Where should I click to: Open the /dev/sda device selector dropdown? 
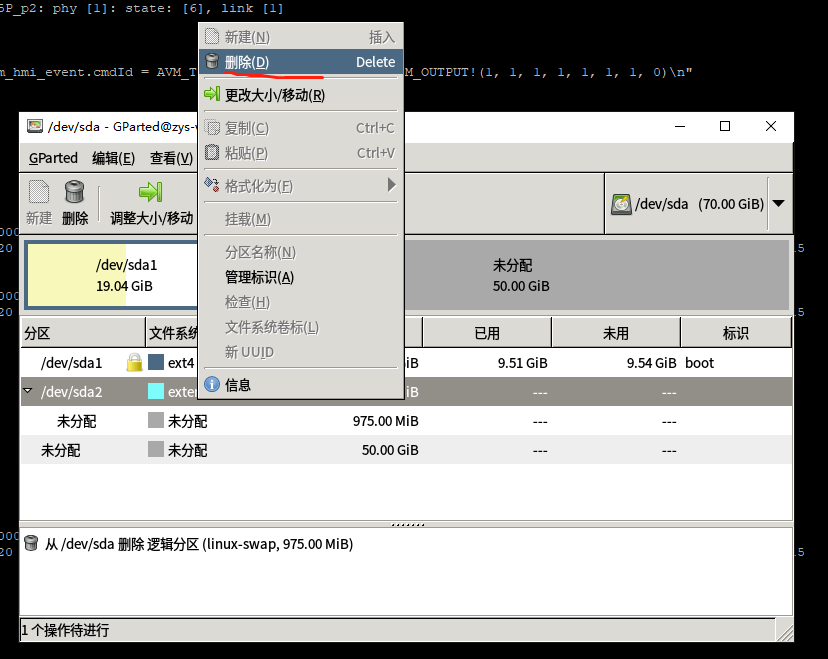779,203
